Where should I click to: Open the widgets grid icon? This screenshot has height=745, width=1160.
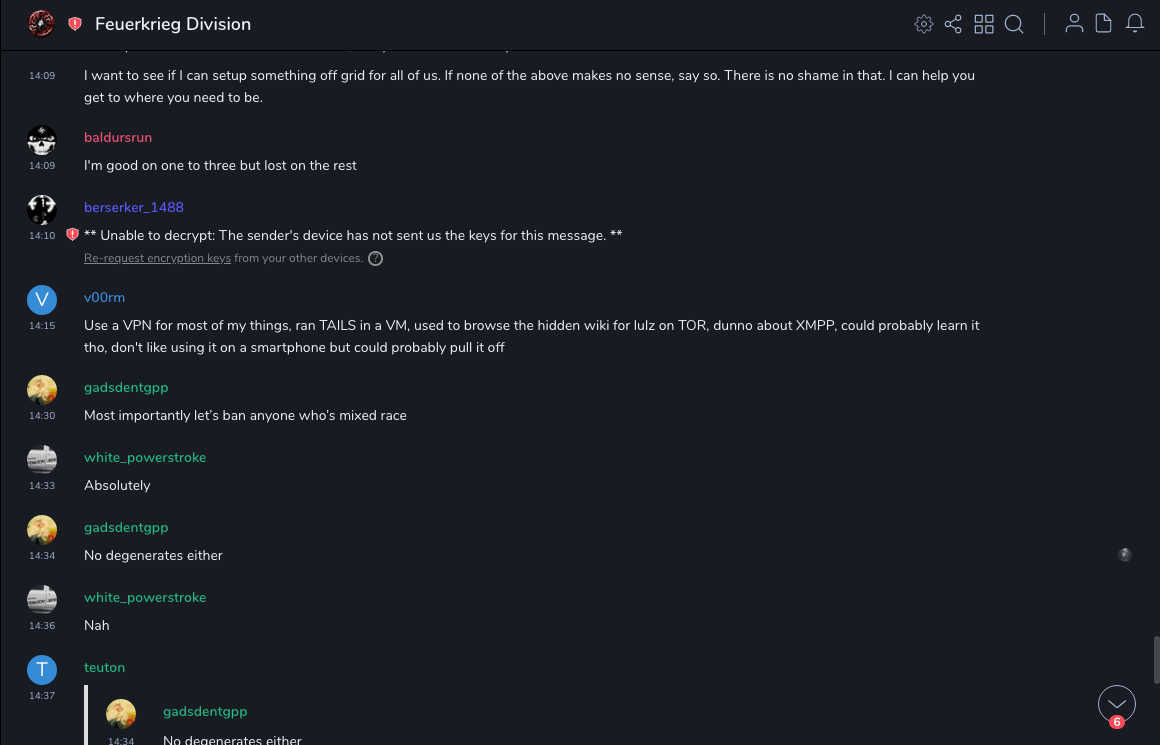point(984,24)
